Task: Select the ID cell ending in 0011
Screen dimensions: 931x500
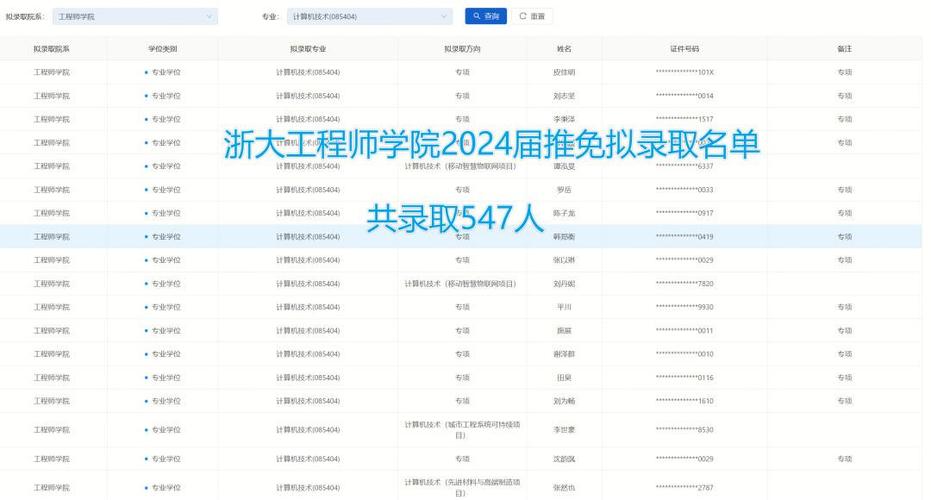Action: (685, 331)
